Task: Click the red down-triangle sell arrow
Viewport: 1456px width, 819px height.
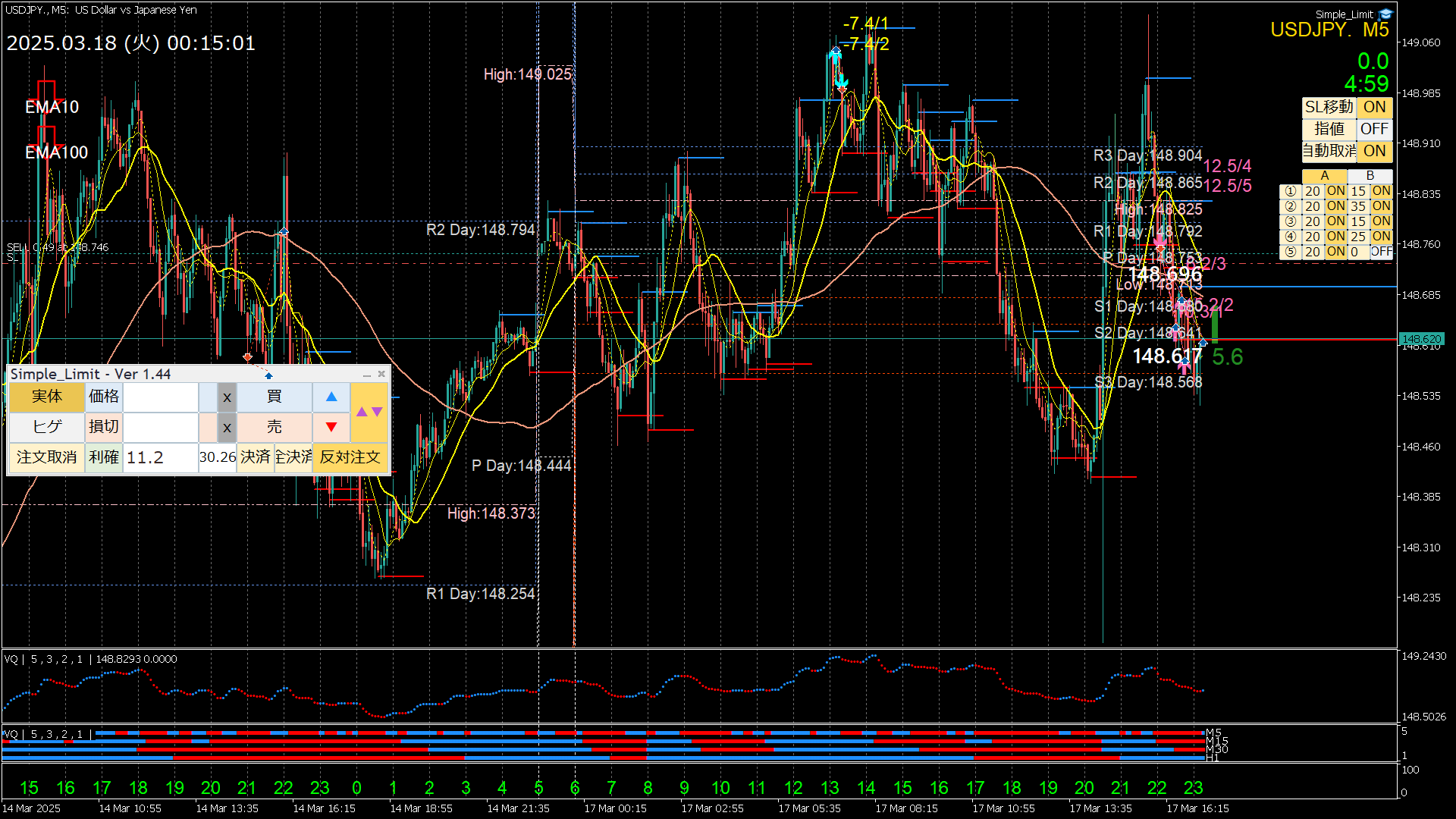Action: coord(331,427)
